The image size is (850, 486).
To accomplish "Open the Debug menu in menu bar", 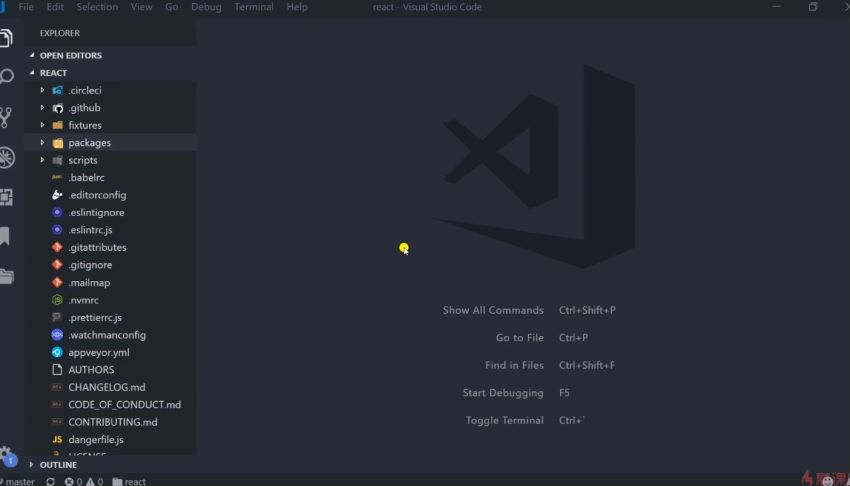I will [x=206, y=7].
